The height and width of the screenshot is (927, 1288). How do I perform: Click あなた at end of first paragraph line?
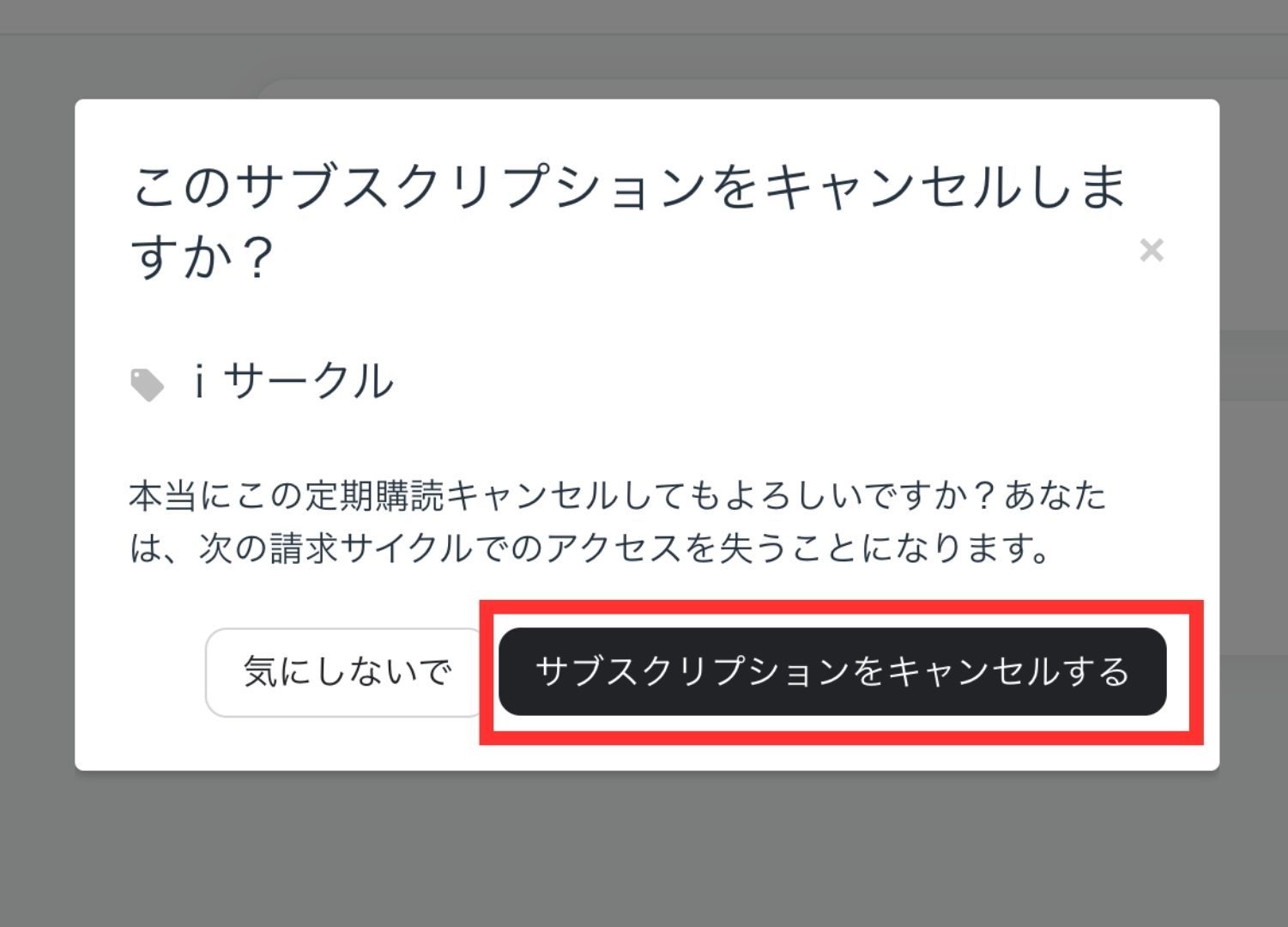click(x=1055, y=495)
